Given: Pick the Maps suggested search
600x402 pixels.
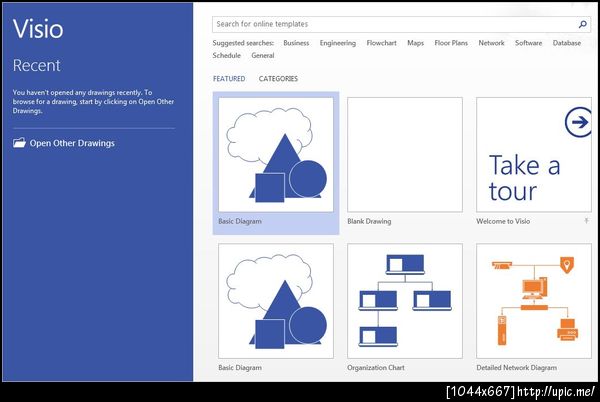Looking at the screenshot, I should [415, 43].
